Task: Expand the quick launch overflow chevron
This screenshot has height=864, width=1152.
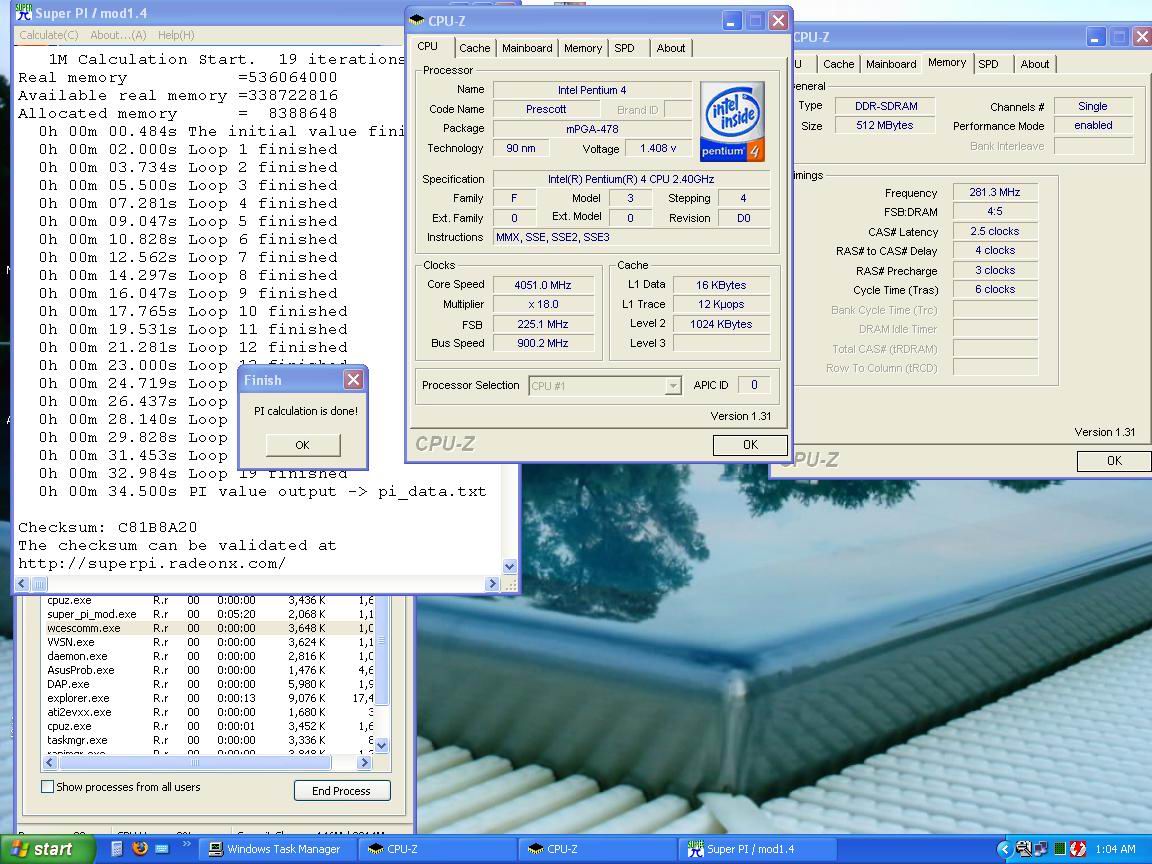Action: coord(186,844)
